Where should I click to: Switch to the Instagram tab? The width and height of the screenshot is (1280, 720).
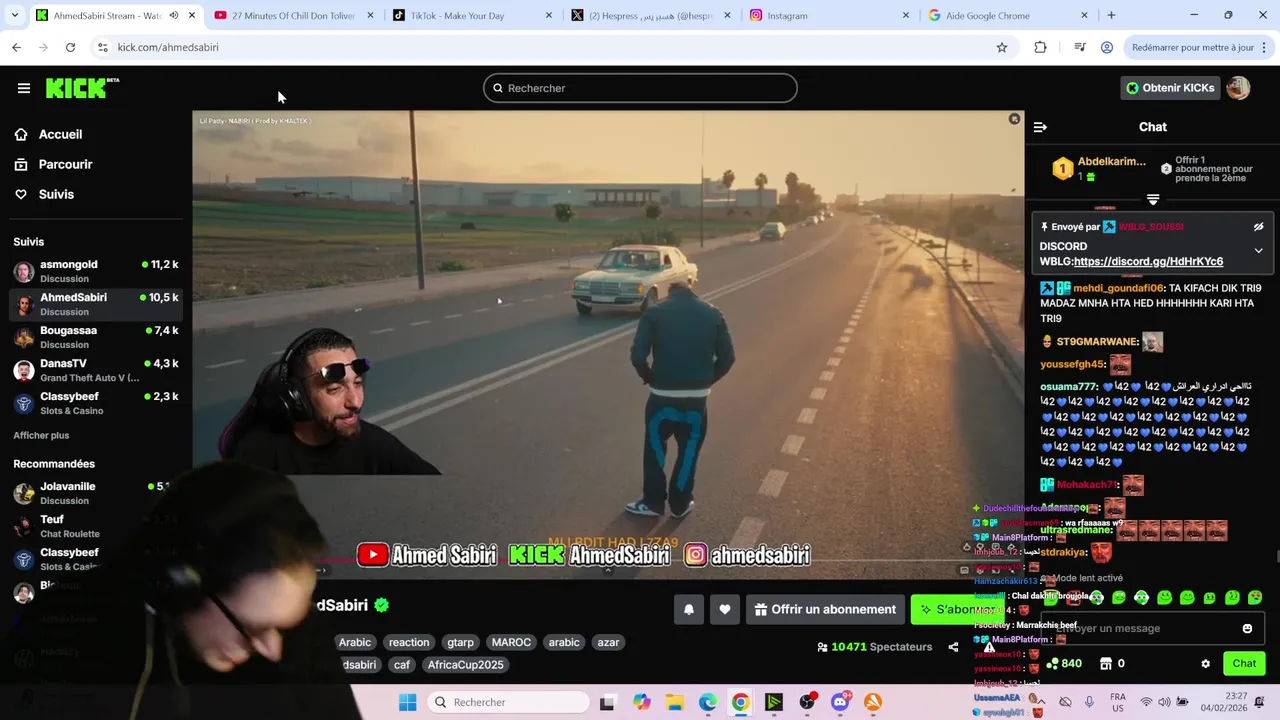click(x=829, y=15)
